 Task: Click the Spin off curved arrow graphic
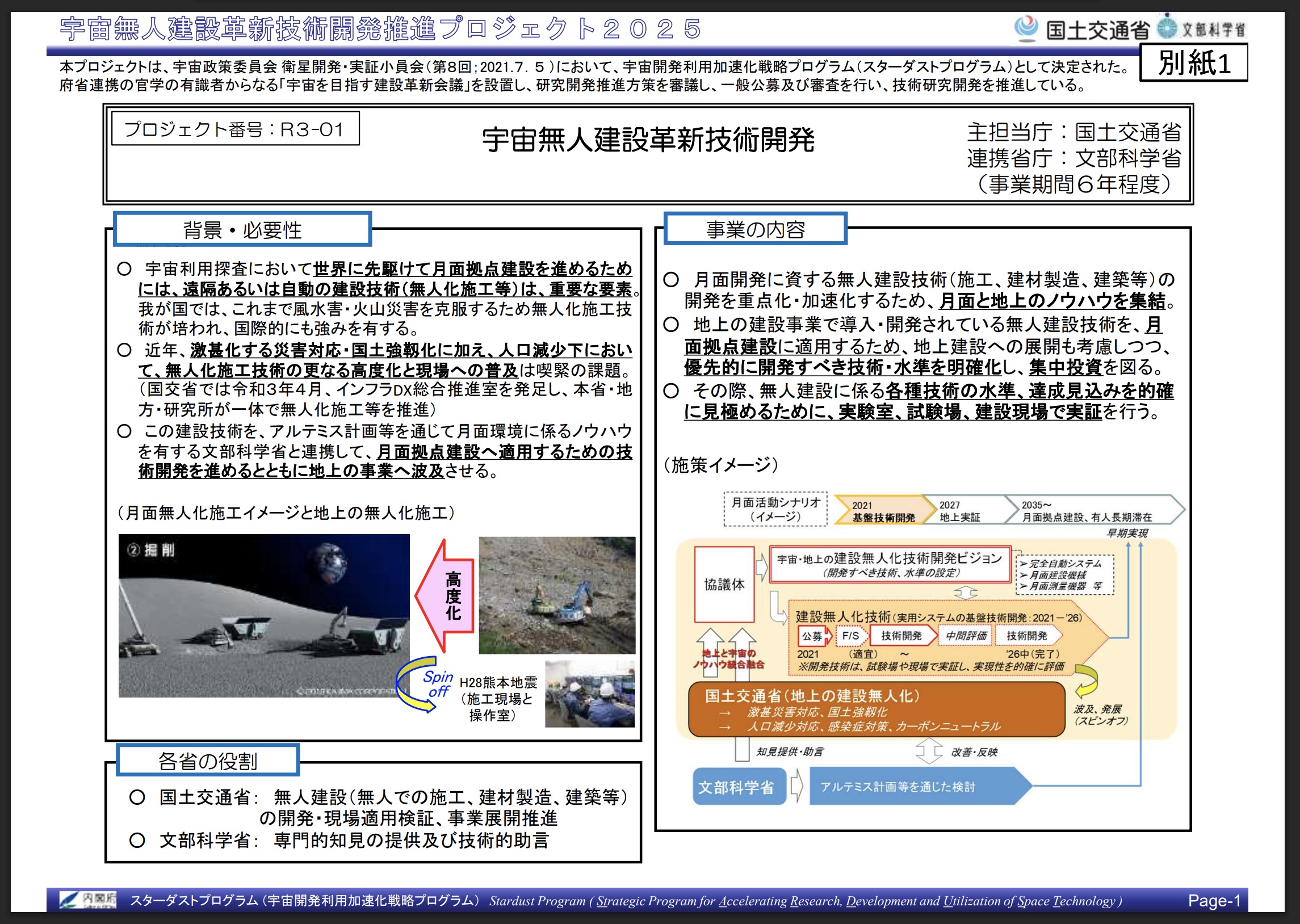424,684
